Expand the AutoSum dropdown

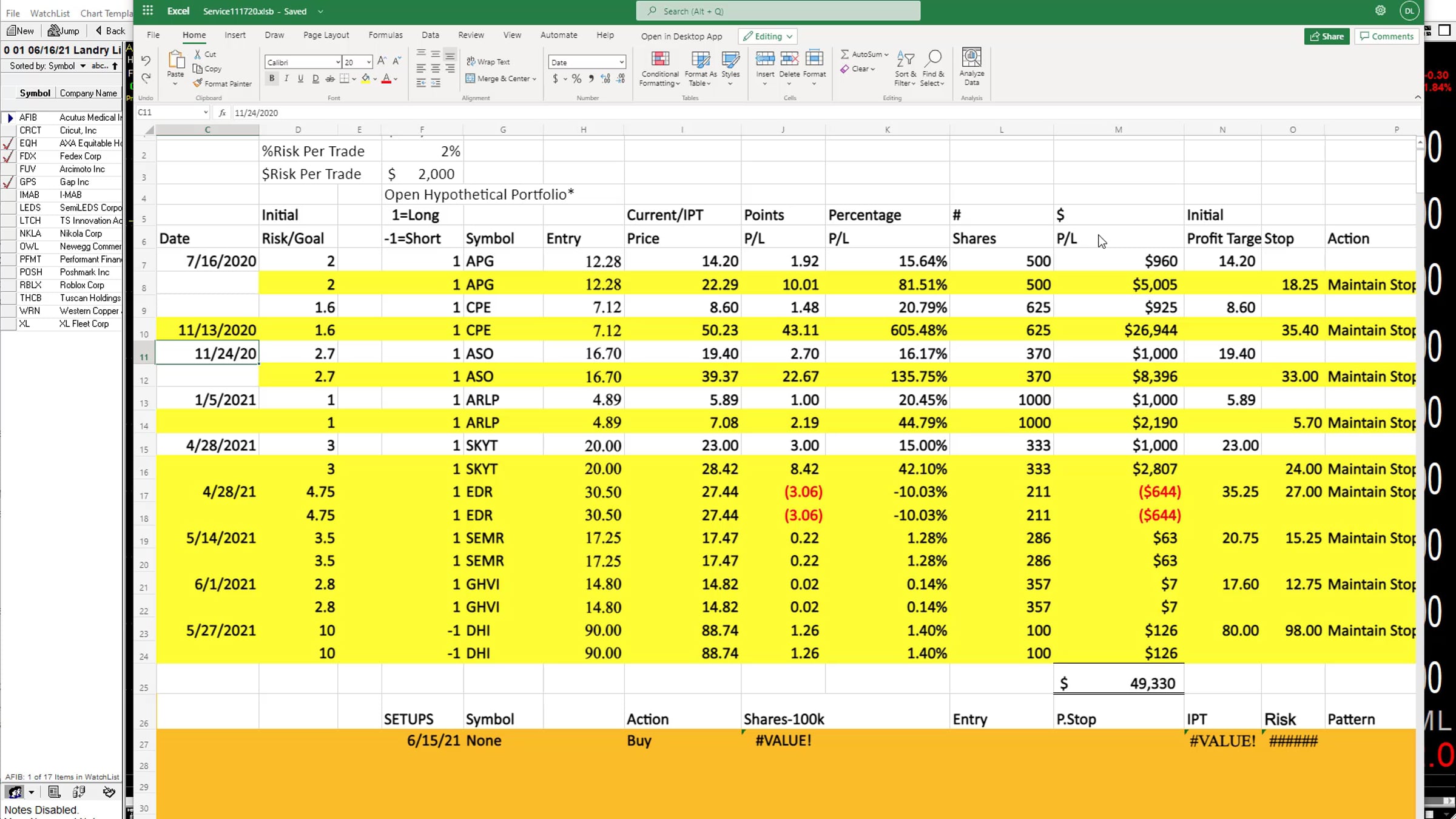886,55
